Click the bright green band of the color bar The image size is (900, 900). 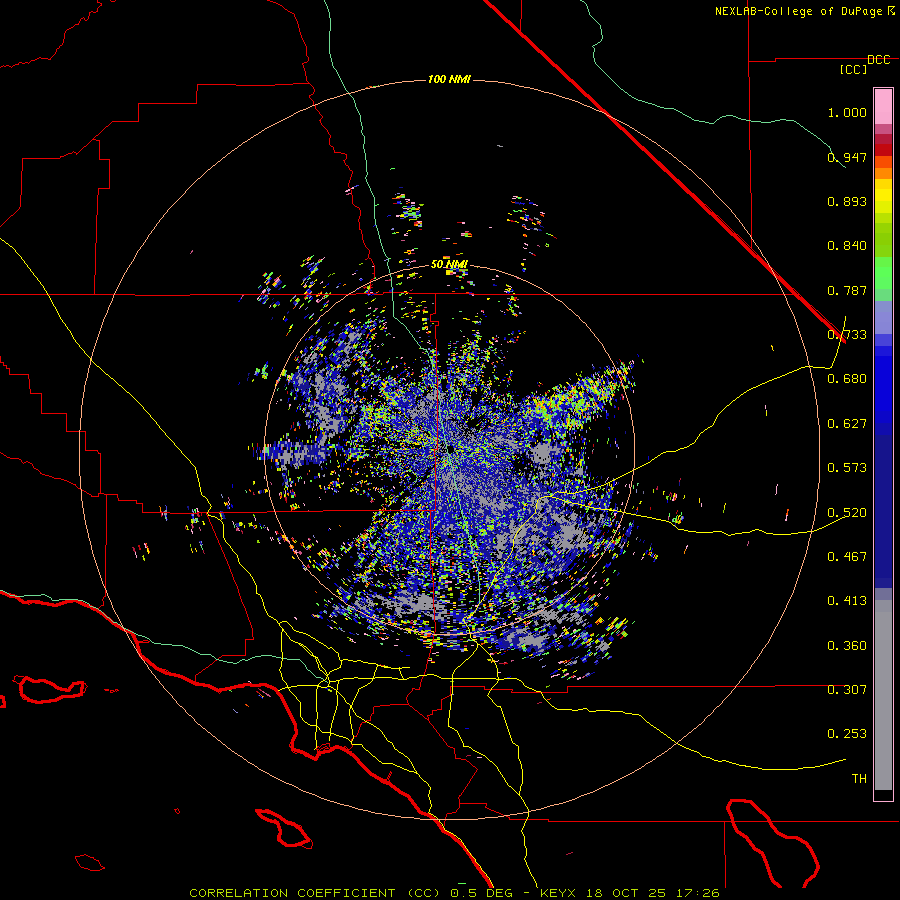click(883, 272)
